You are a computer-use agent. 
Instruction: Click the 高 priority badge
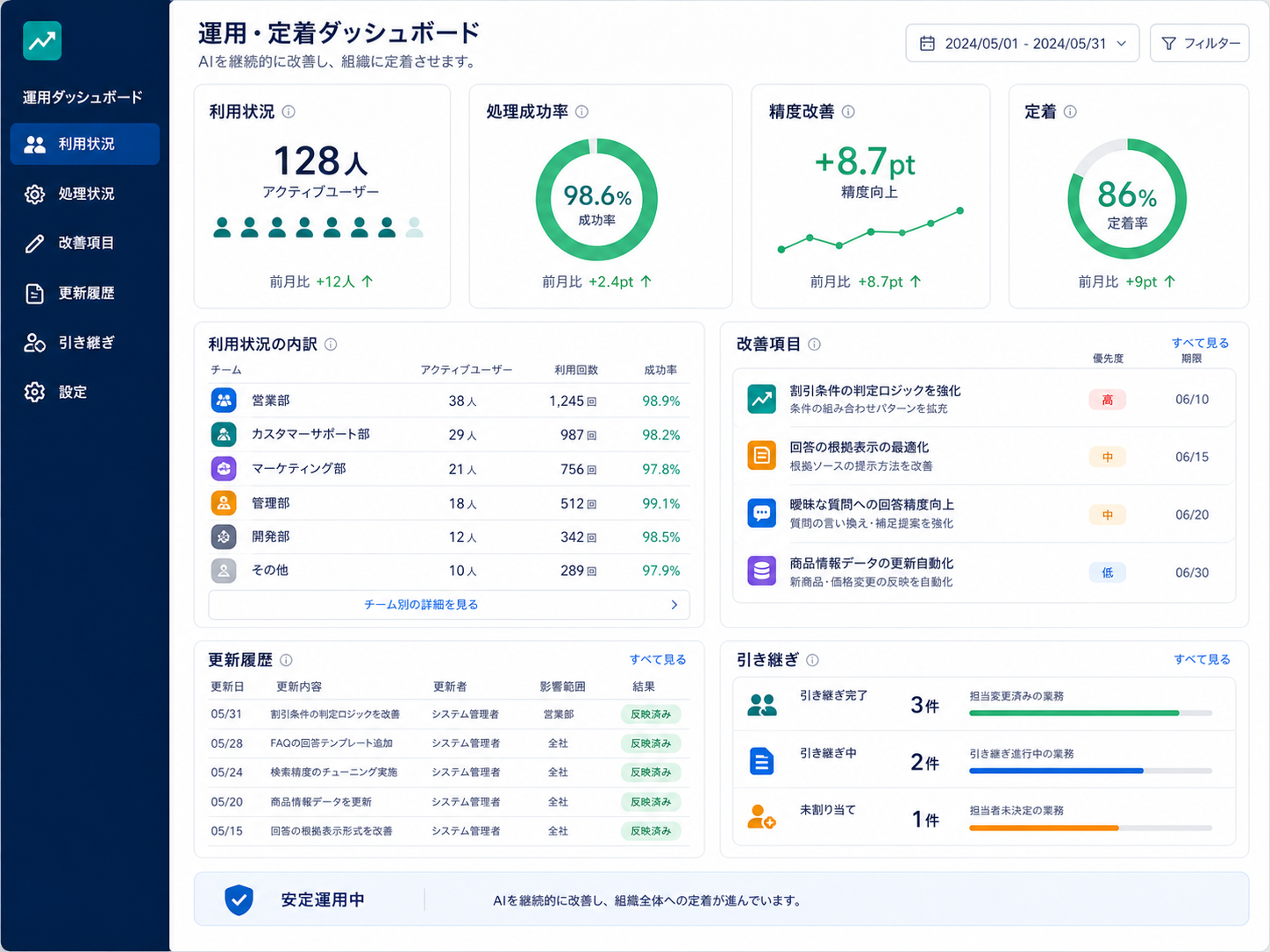pyautogui.click(x=1108, y=400)
